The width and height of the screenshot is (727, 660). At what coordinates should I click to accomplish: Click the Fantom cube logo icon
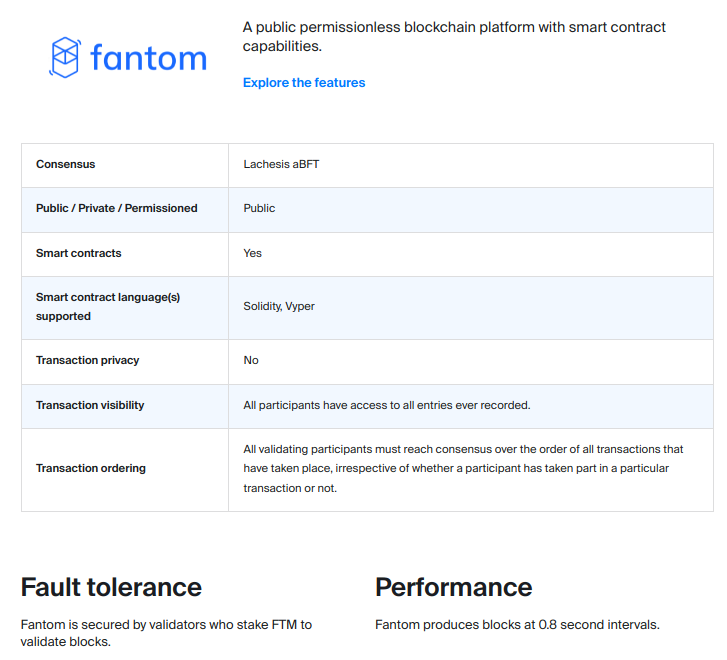(x=64, y=57)
